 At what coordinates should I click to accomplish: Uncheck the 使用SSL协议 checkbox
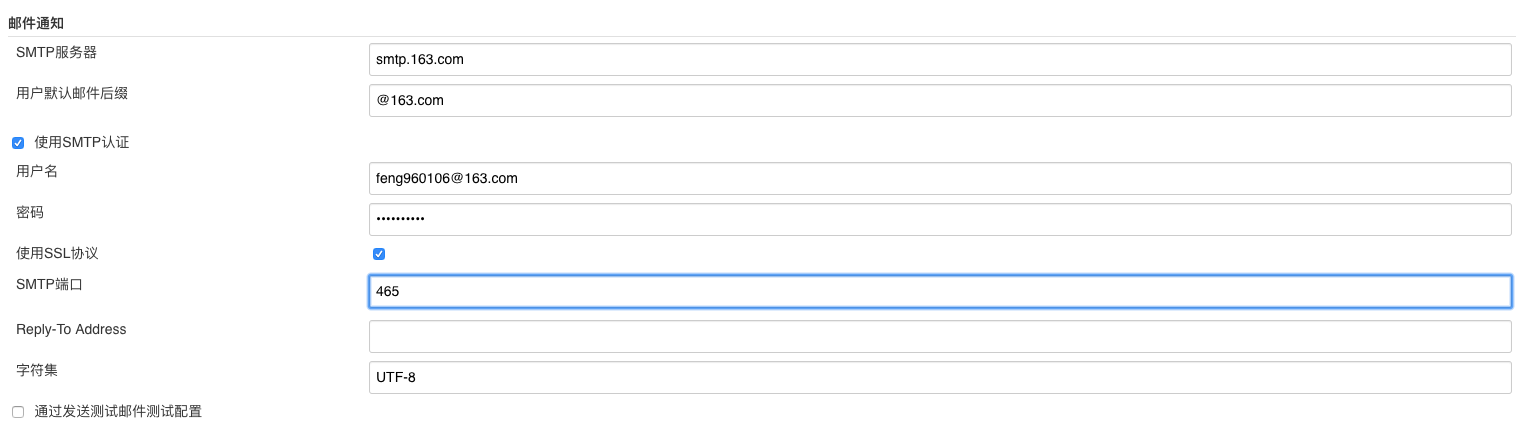click(379, 254)
